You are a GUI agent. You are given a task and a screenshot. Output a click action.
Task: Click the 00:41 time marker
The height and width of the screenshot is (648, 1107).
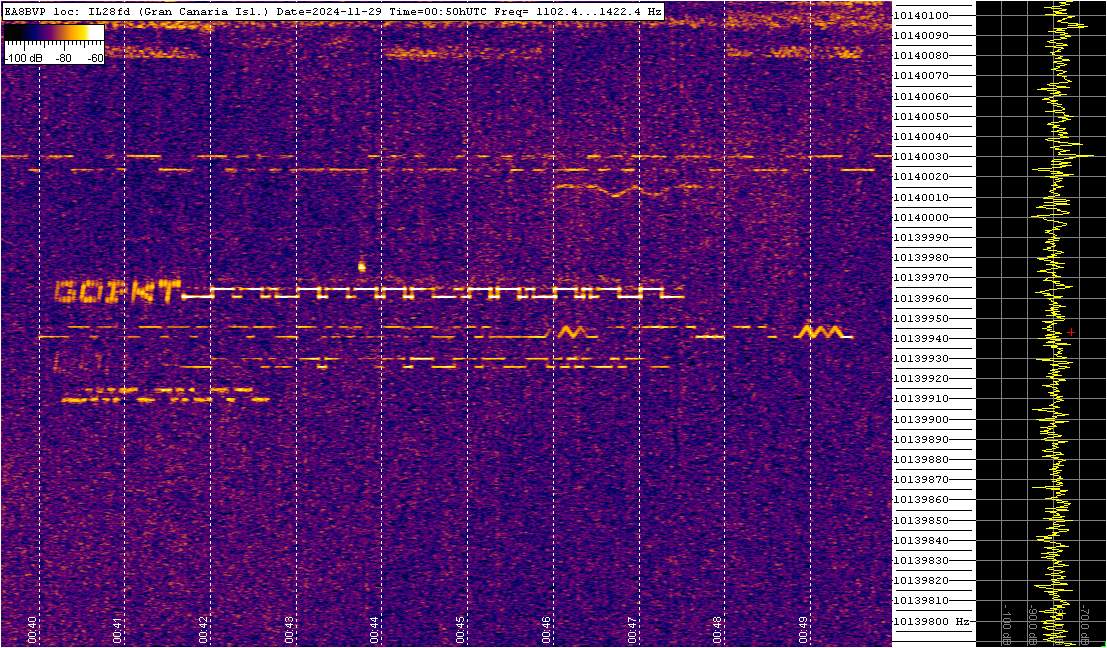[117, 628]
